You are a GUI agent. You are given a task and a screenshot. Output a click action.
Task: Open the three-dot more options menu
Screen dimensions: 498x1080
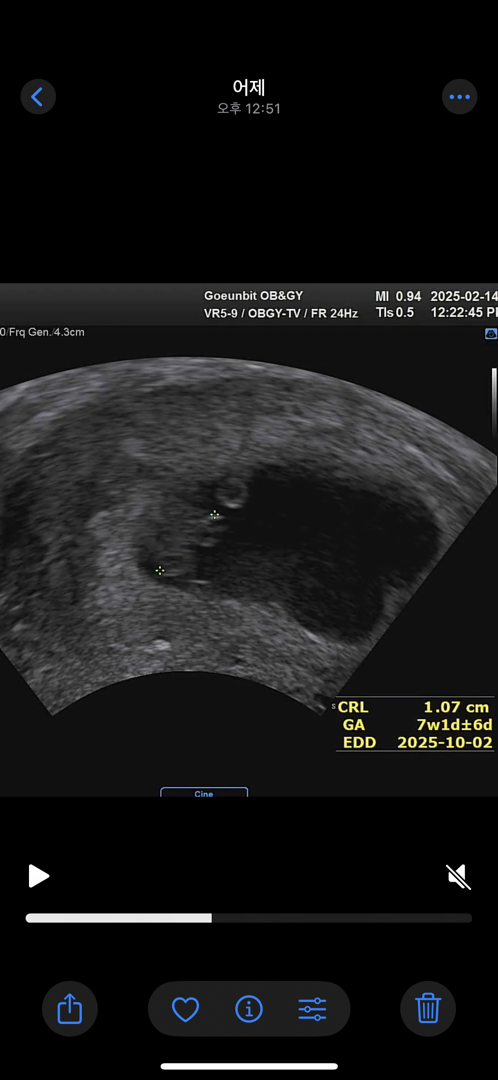point(459,96)
